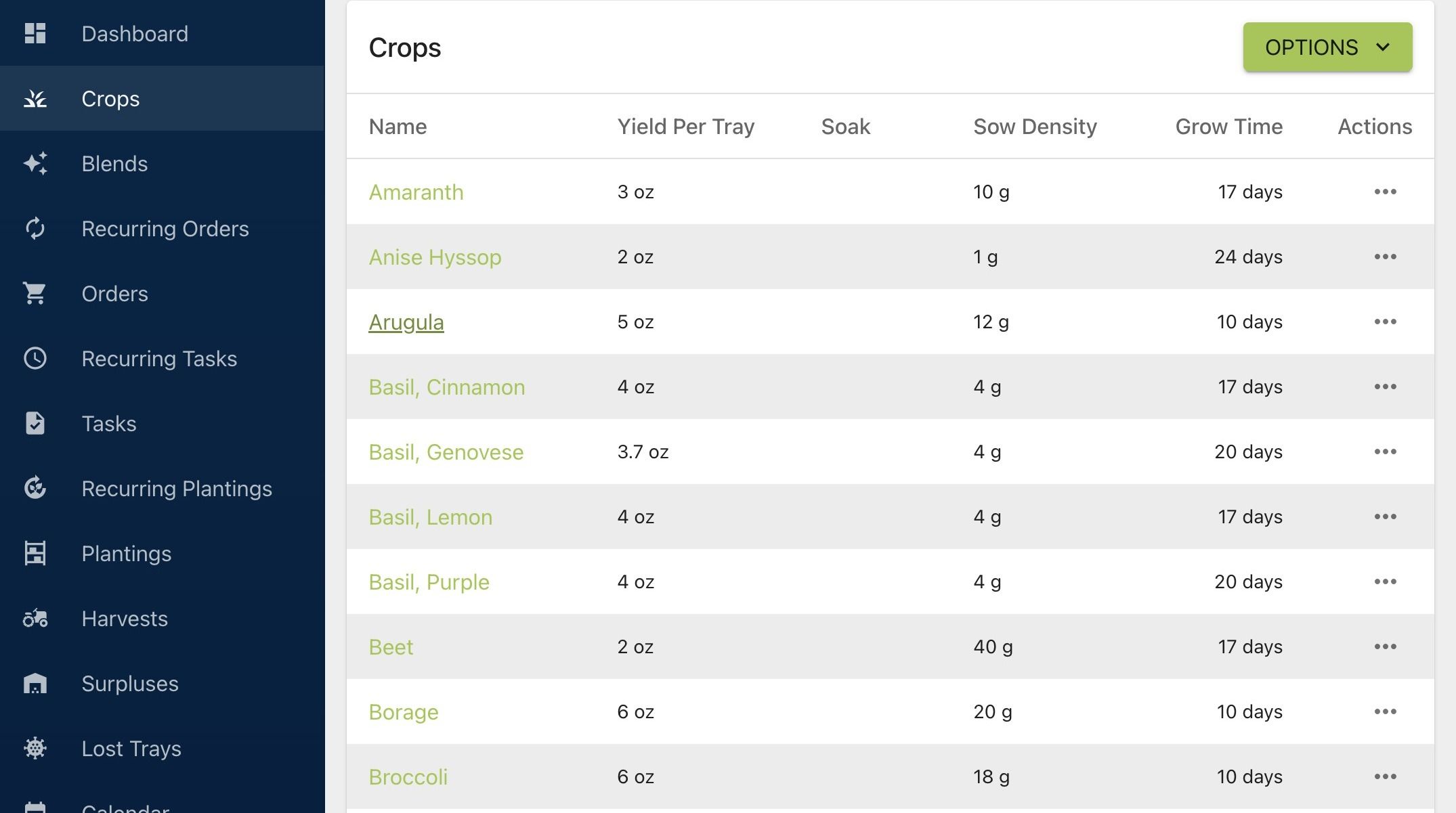1456x813 pixels.
Task: Open the Borage crop link
Action: coord(404,712)
